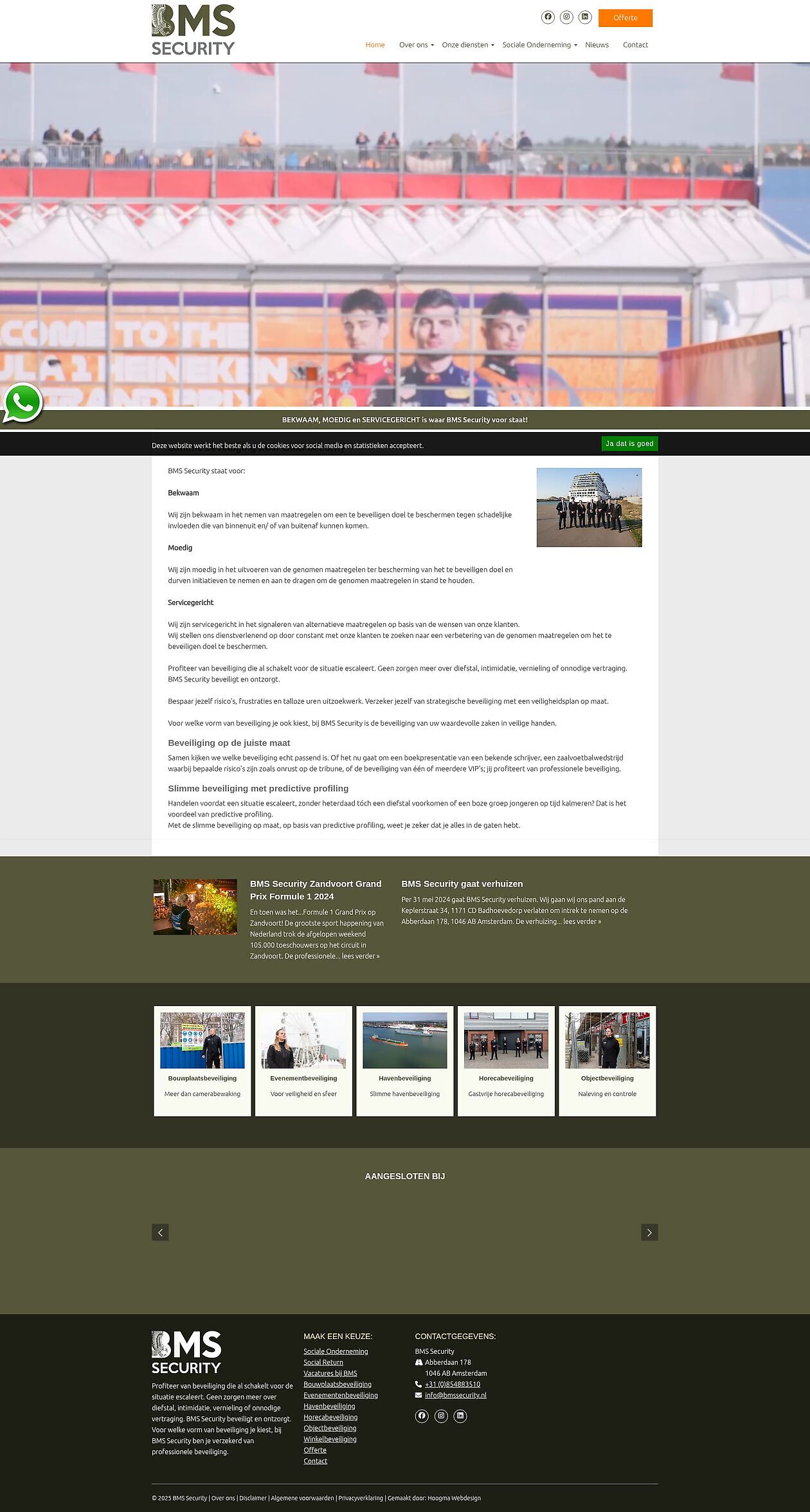Screen dimensions: 810x1512
Task: Click the Instagram icon in header
Action: pyautogui.click(x=566, y=17)
